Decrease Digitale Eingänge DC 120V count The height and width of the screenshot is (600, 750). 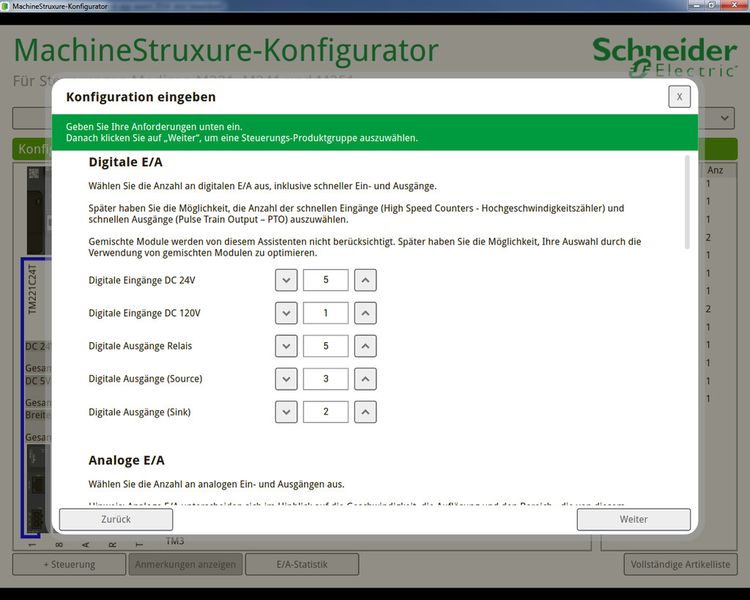pos(286,313)
